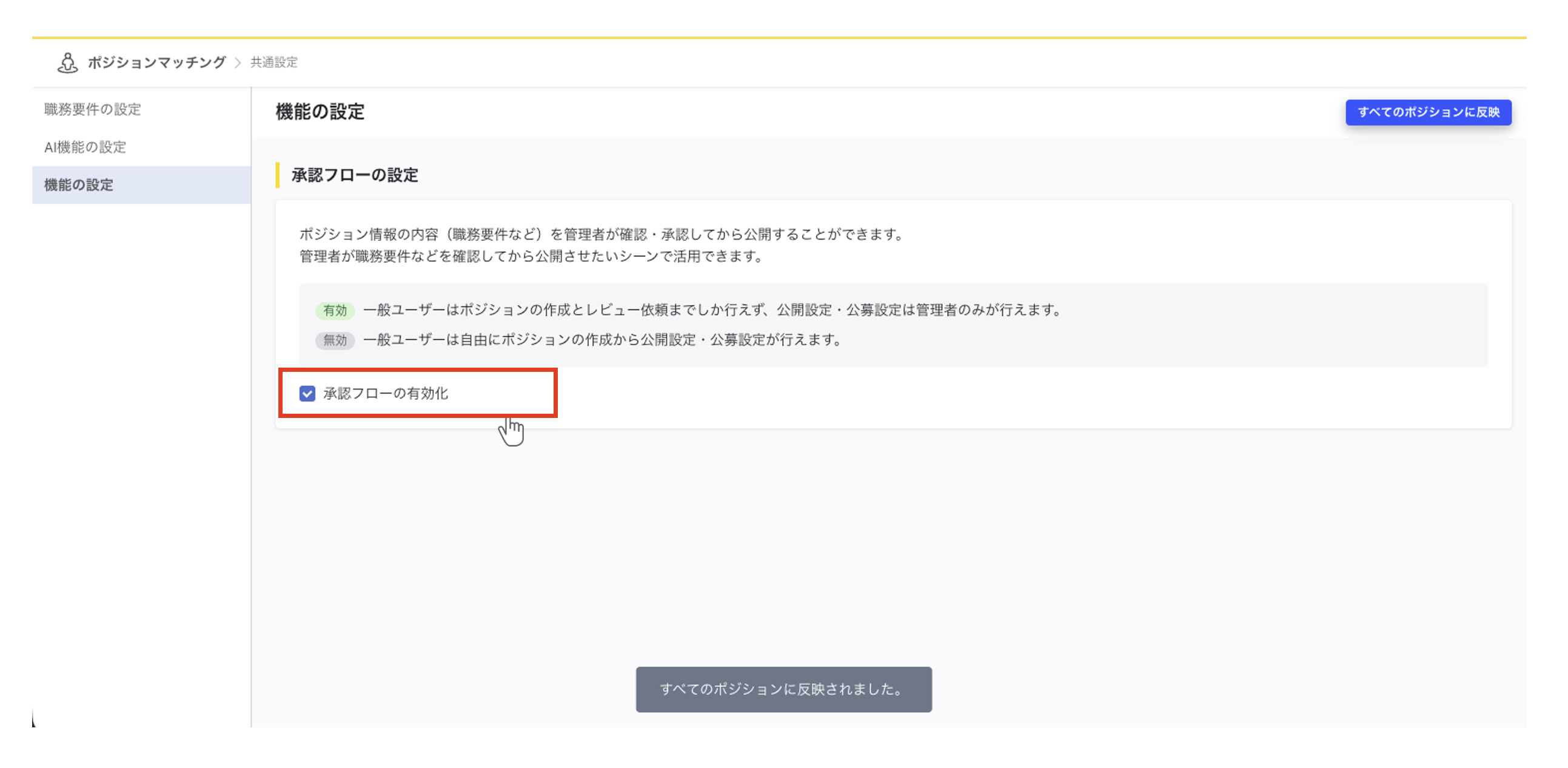Click description line starting with ポジション情報の内容
This screenshot has height=768, width=1568.
point(603,234)
